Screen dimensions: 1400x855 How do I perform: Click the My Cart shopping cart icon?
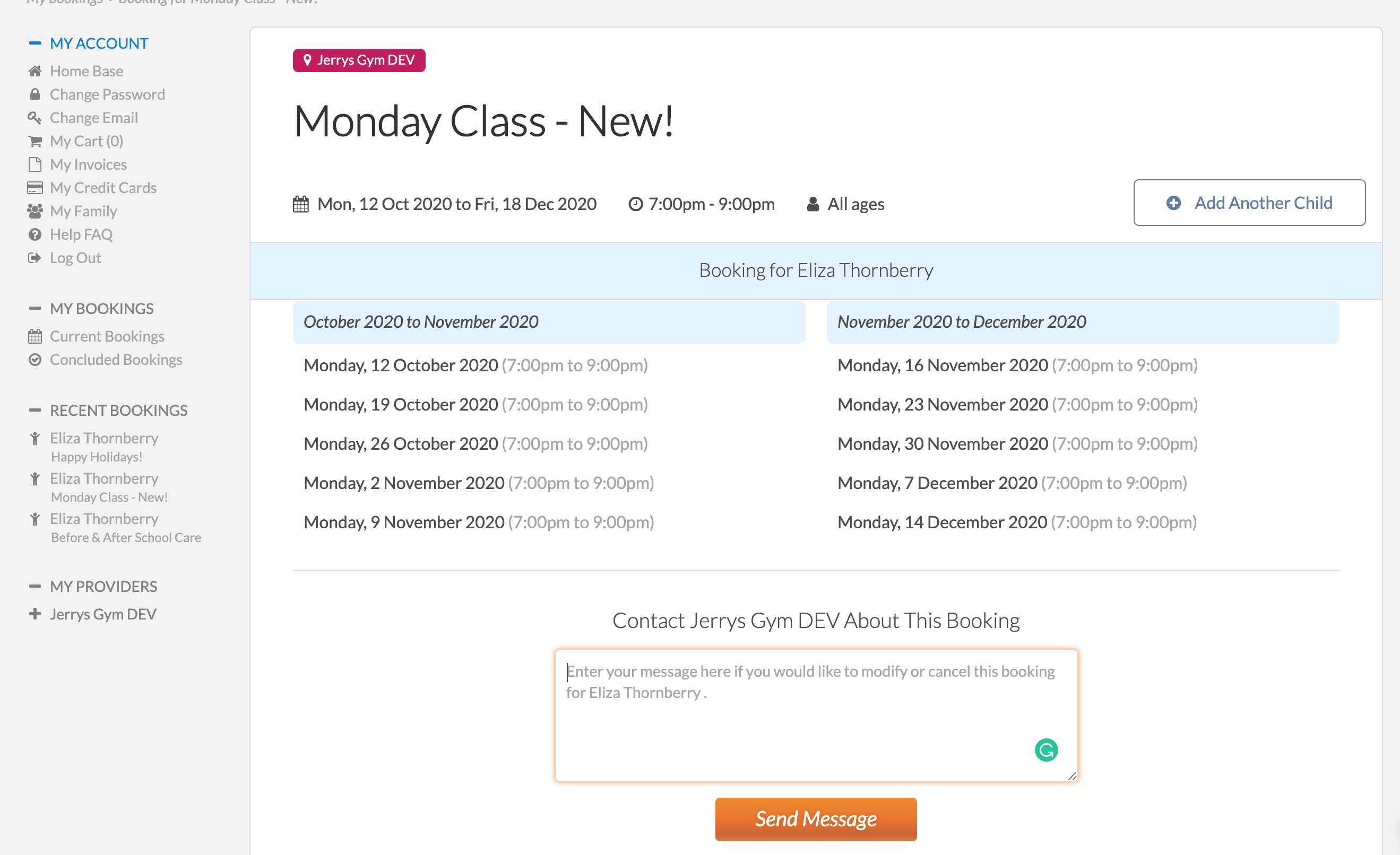[x=34, y=141]
